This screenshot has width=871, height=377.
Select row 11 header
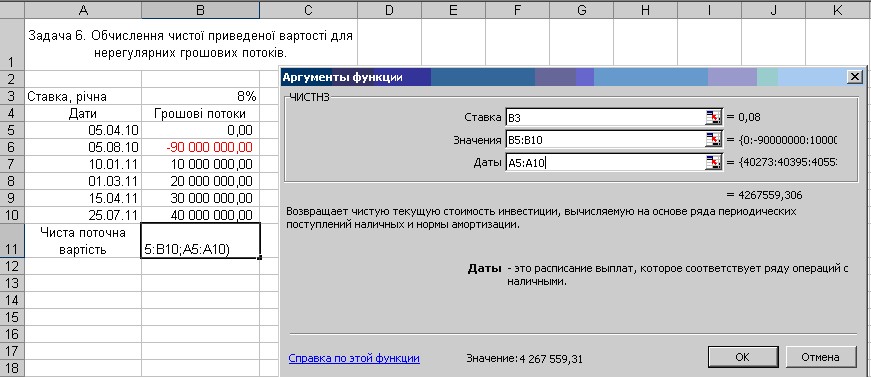pos(12,240)
